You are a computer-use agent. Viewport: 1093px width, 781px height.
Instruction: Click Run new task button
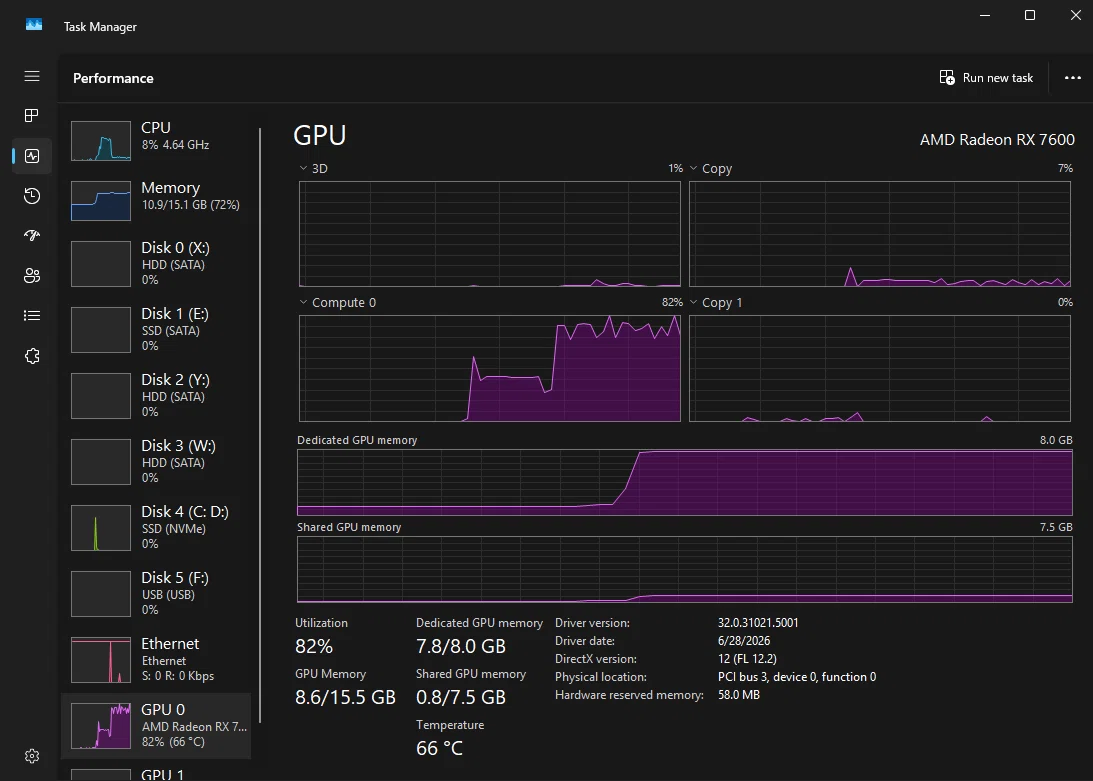tap(986, 77)
